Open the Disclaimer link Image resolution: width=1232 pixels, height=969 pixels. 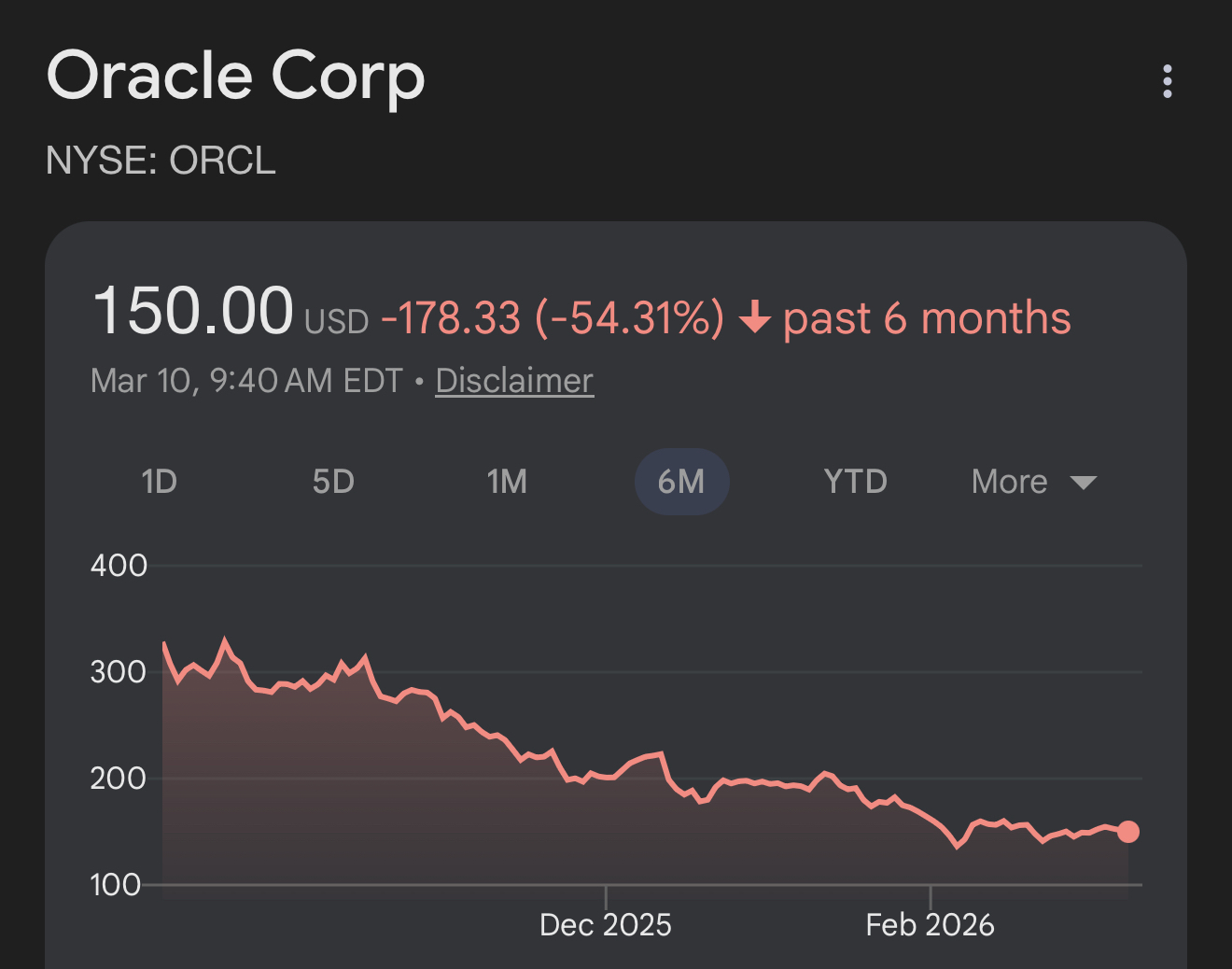(x=514, y=381)
